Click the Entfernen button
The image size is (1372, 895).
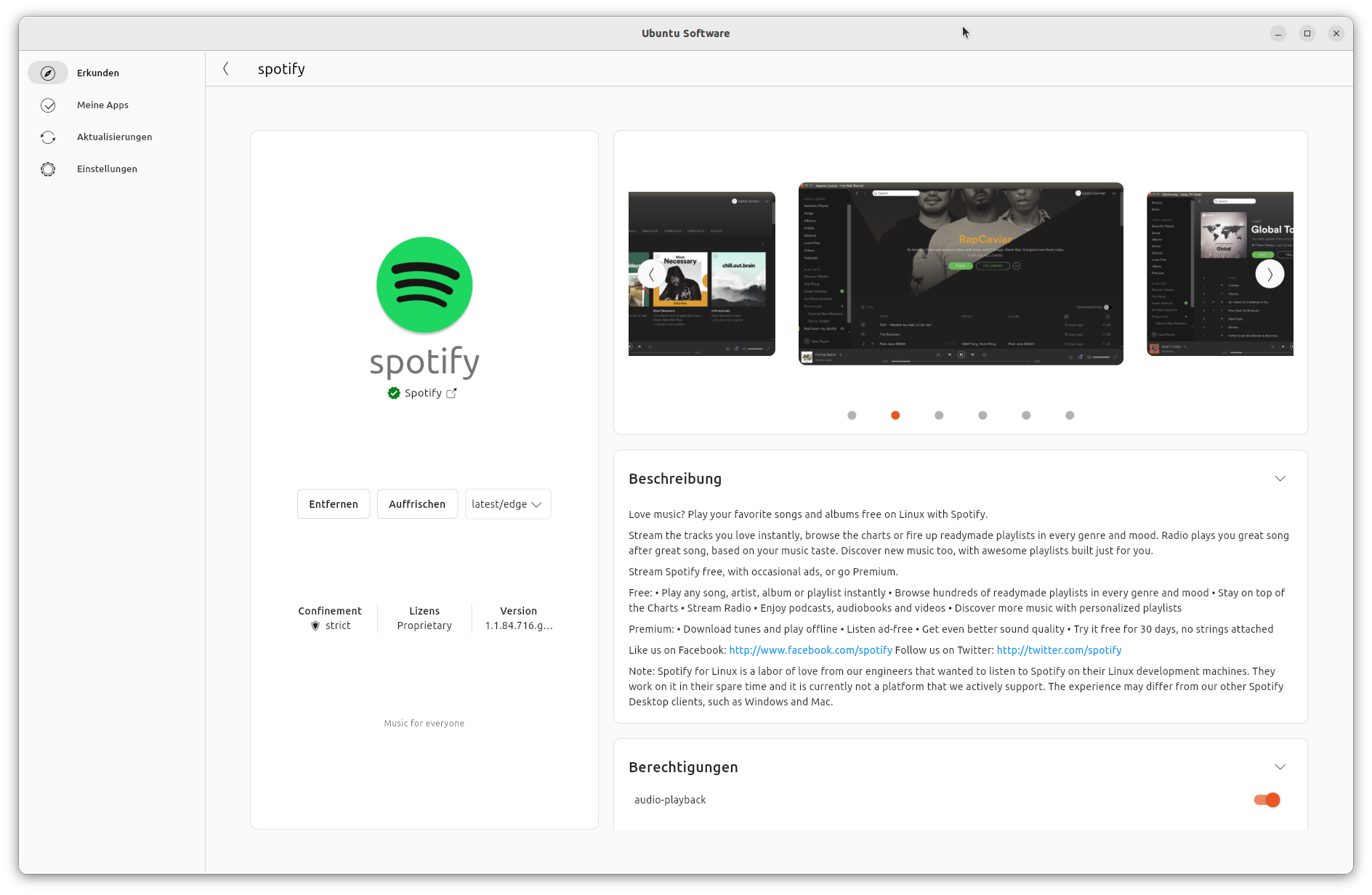334,504
